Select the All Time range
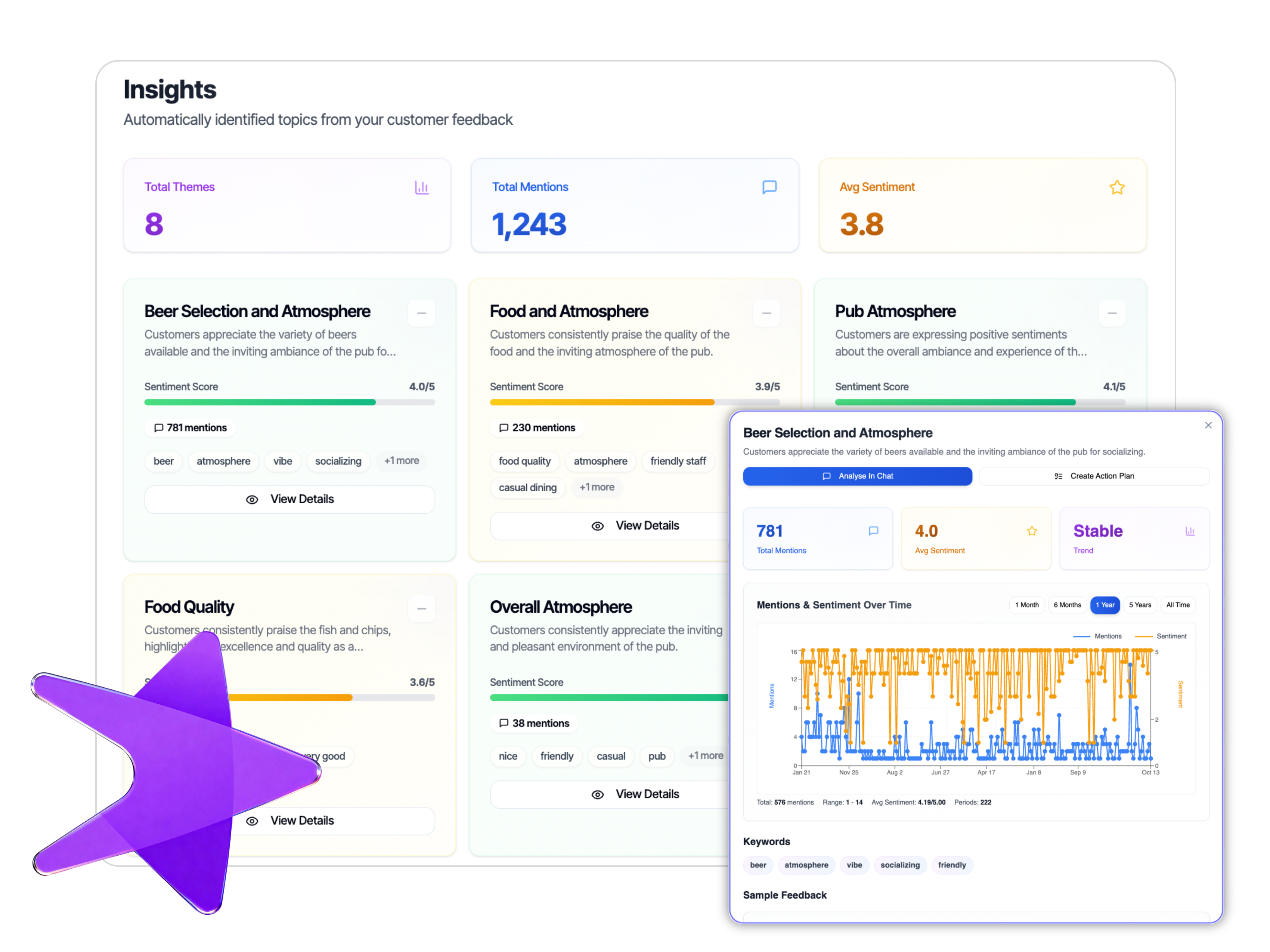This screenshot has height=952, width=1270. (x=1178, y=605)
